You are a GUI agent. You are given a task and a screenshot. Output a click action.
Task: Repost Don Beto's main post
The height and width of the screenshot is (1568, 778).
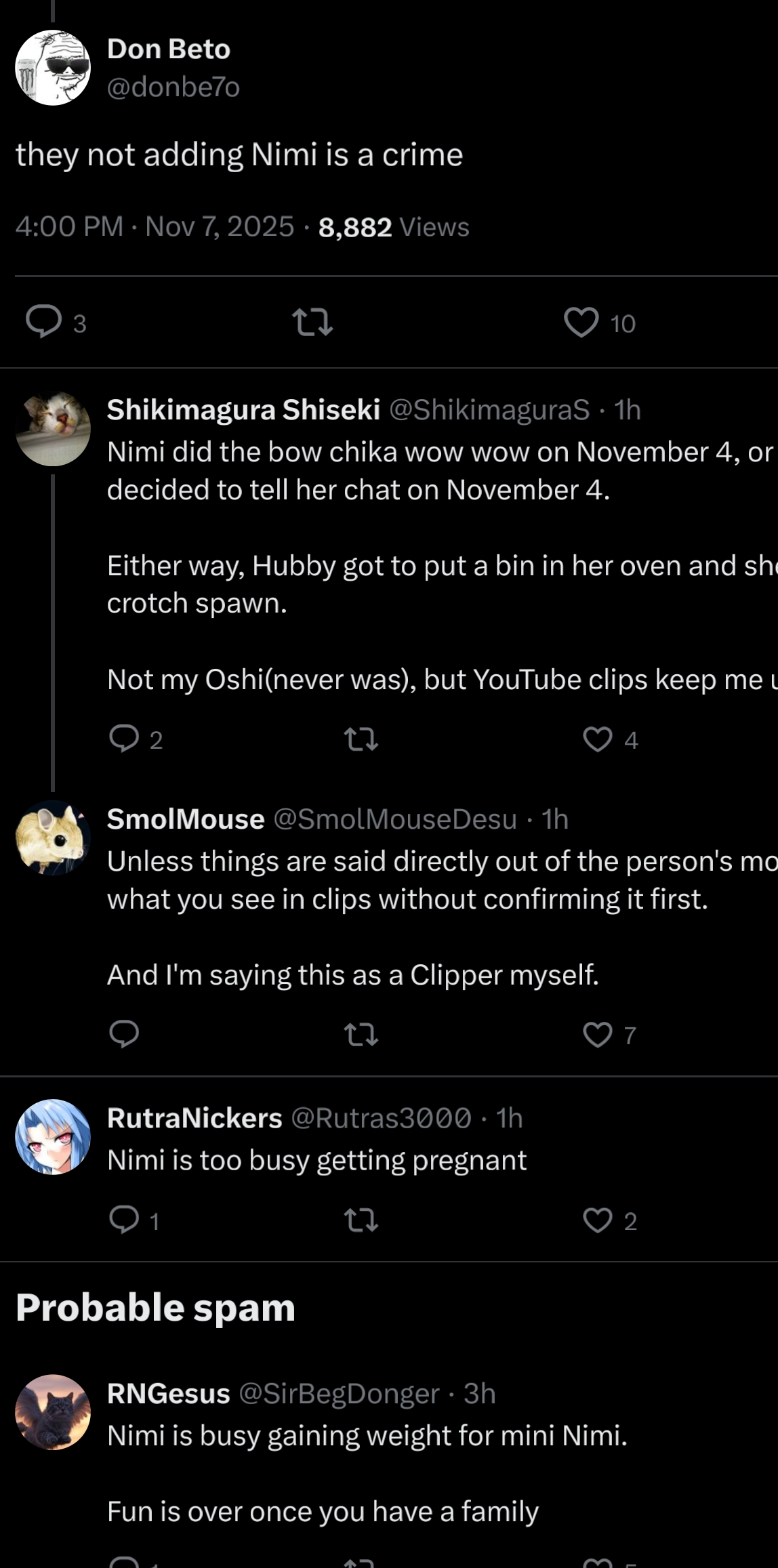point(312,323)
